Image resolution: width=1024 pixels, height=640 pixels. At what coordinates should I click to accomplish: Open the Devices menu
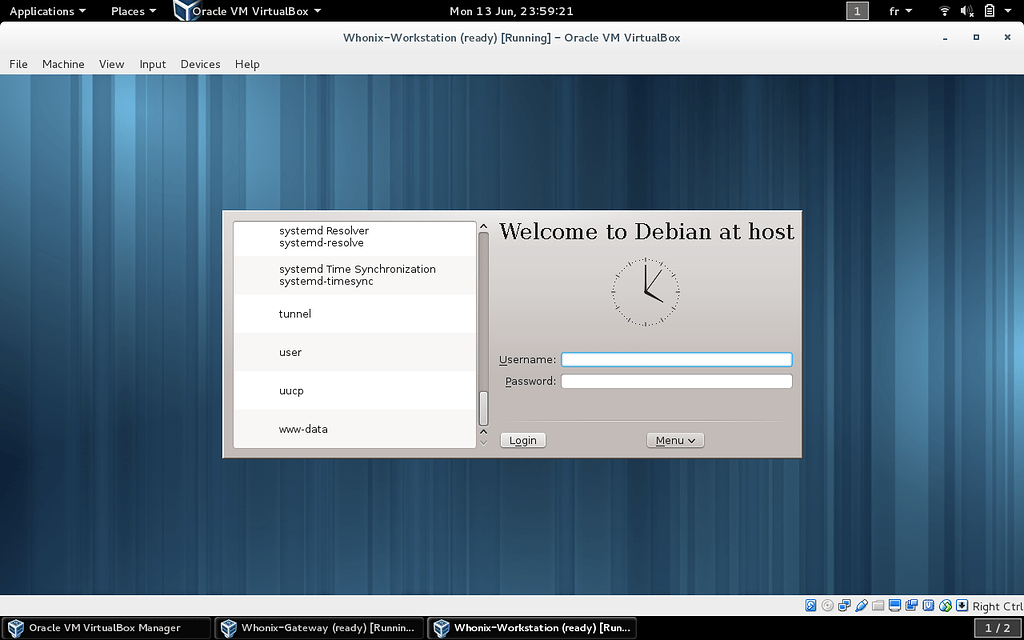pyautogui.click(x=200, y=64)
